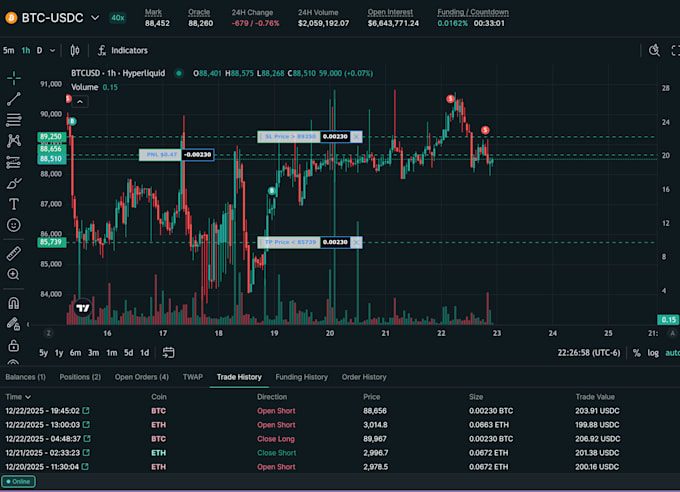Set chart range to 5y
680x492 pixels.
click(x=43, y=353)
